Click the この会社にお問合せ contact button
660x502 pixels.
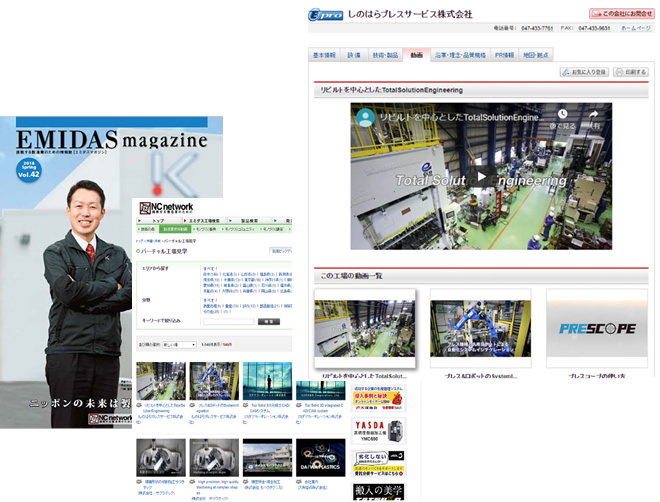point(622,13)
